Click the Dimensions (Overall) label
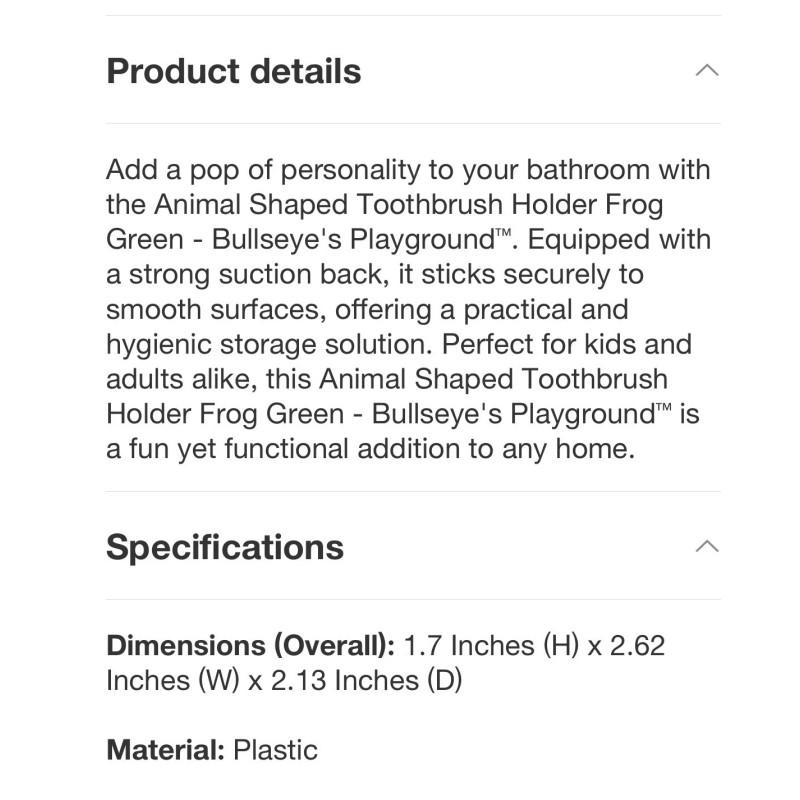Image resolution: width=800 pixels, height=800 pixels. pos(249,645)
